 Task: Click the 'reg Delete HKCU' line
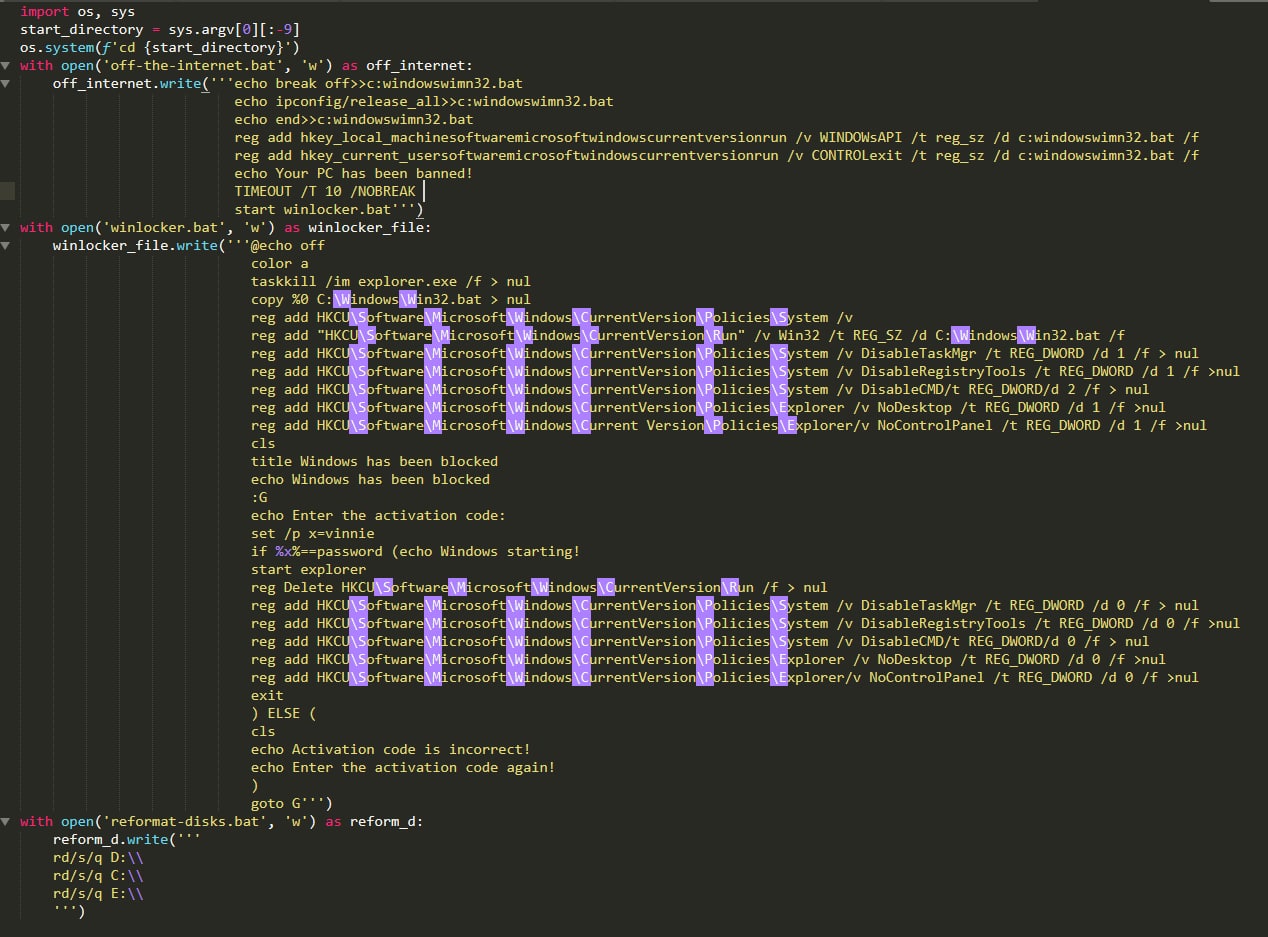539,587
